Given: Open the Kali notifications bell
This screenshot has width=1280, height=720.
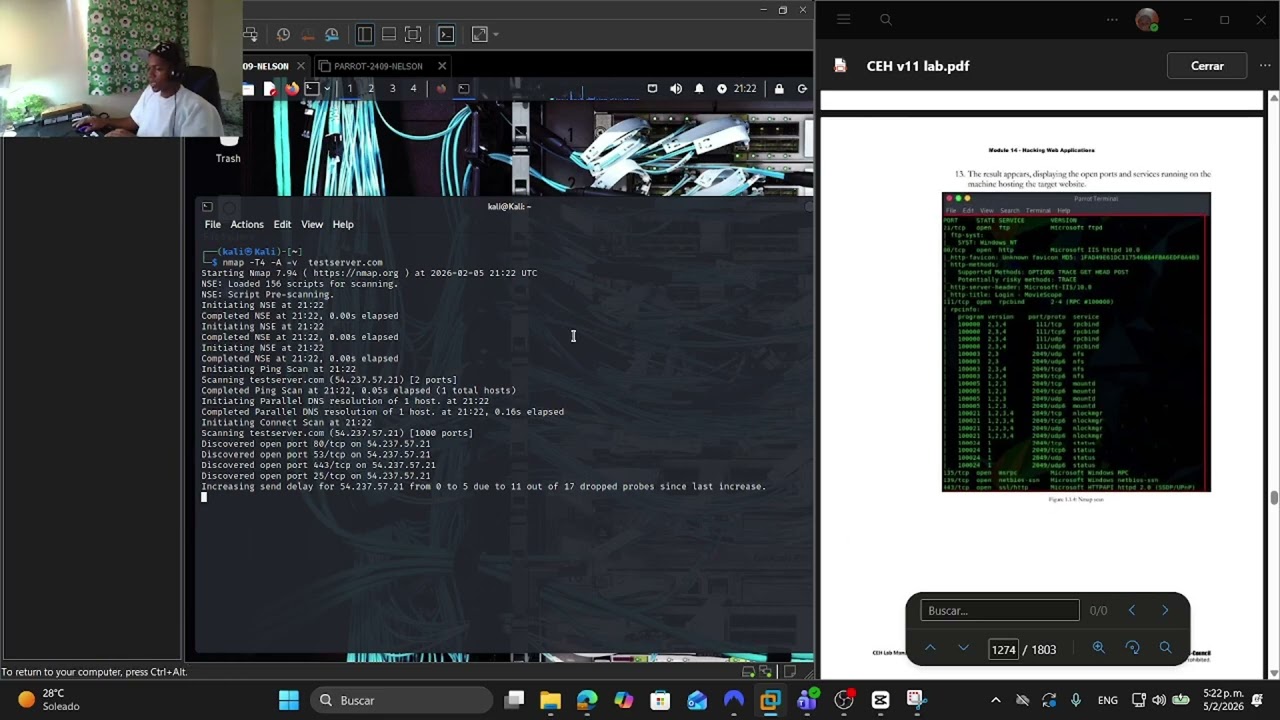Looking at the screenshot, I should [x=699, y=89].
